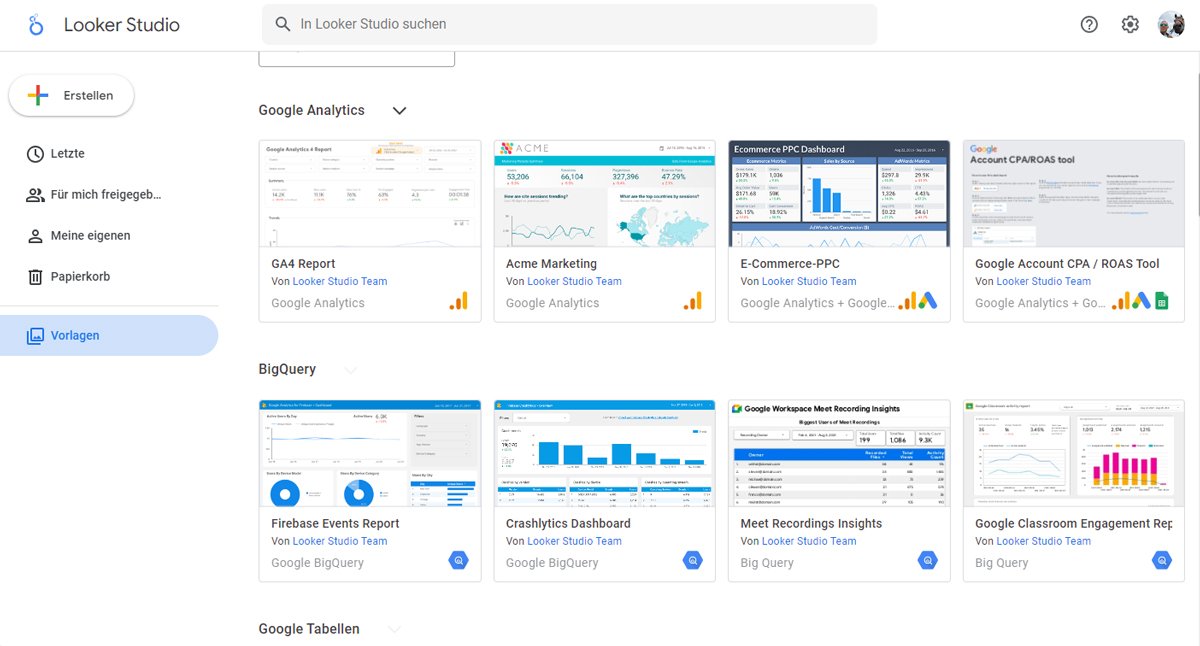Click Looker Studio Team link under Acme Marketing
This screenshot has height=646, width=1200.
coord(574,282)
